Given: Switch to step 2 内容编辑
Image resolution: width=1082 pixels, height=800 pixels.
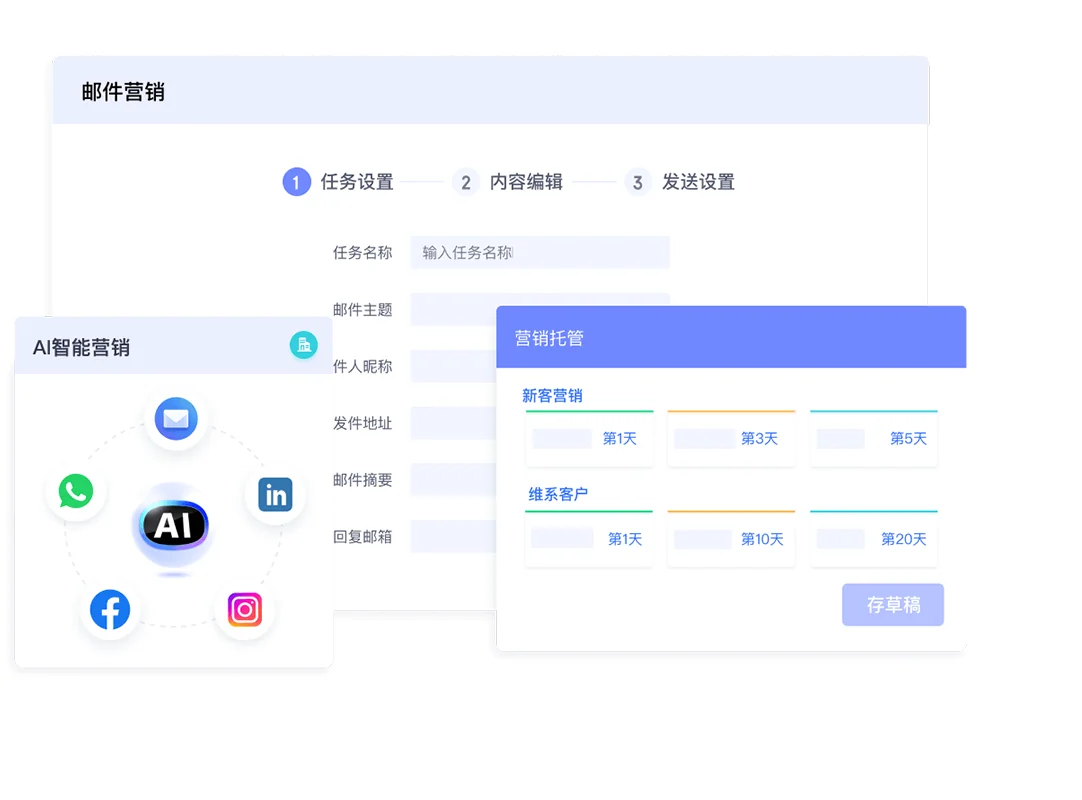Looking at the screenshot, I should coord(508,182).
